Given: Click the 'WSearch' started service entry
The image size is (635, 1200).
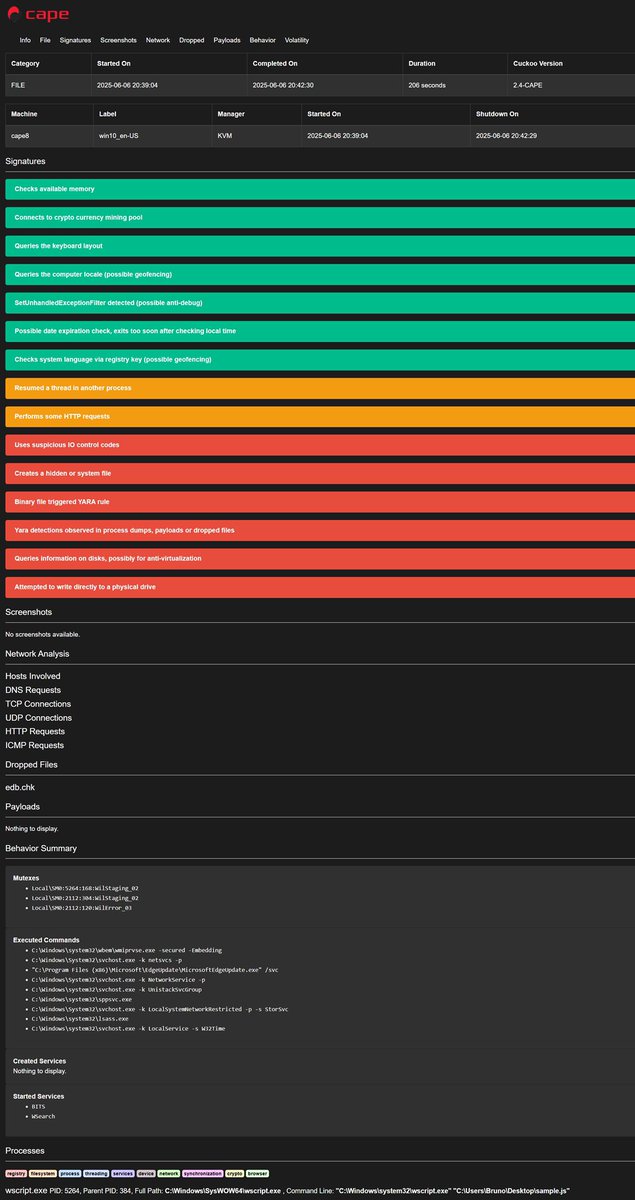Looking at the screenshot, I should 43,1116.
